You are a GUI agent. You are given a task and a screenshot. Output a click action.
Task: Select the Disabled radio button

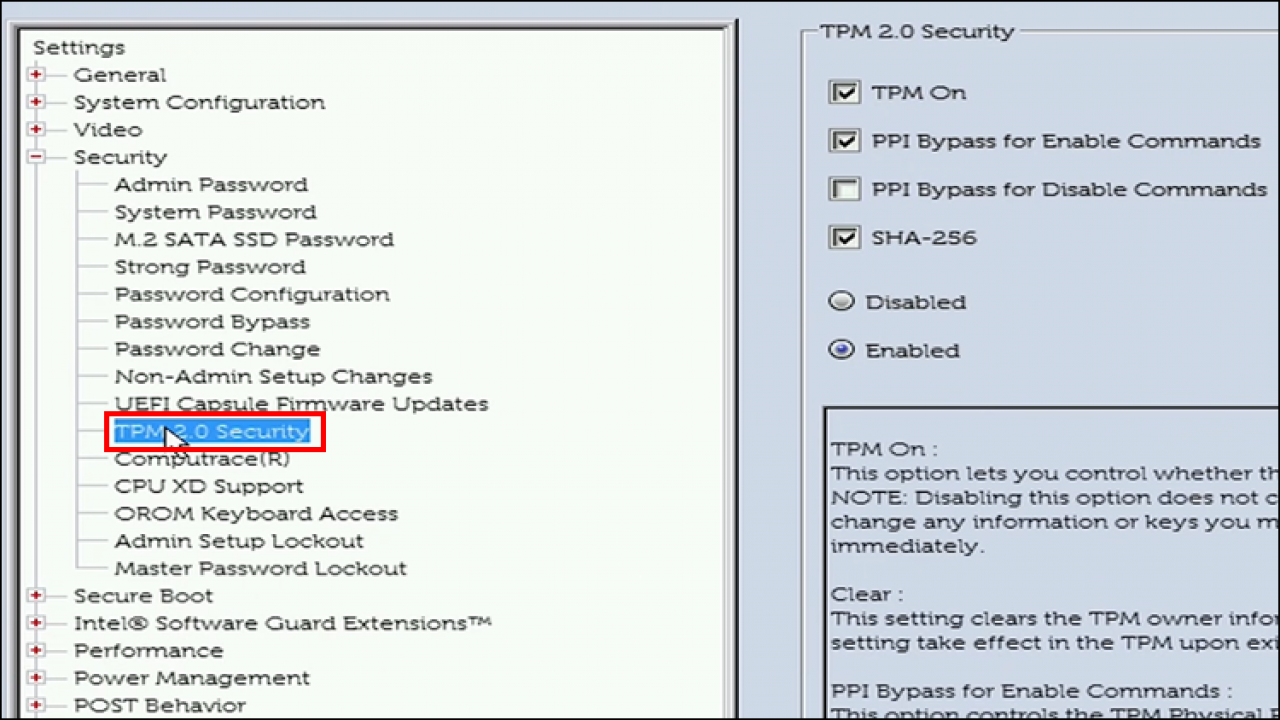(841, 301)
